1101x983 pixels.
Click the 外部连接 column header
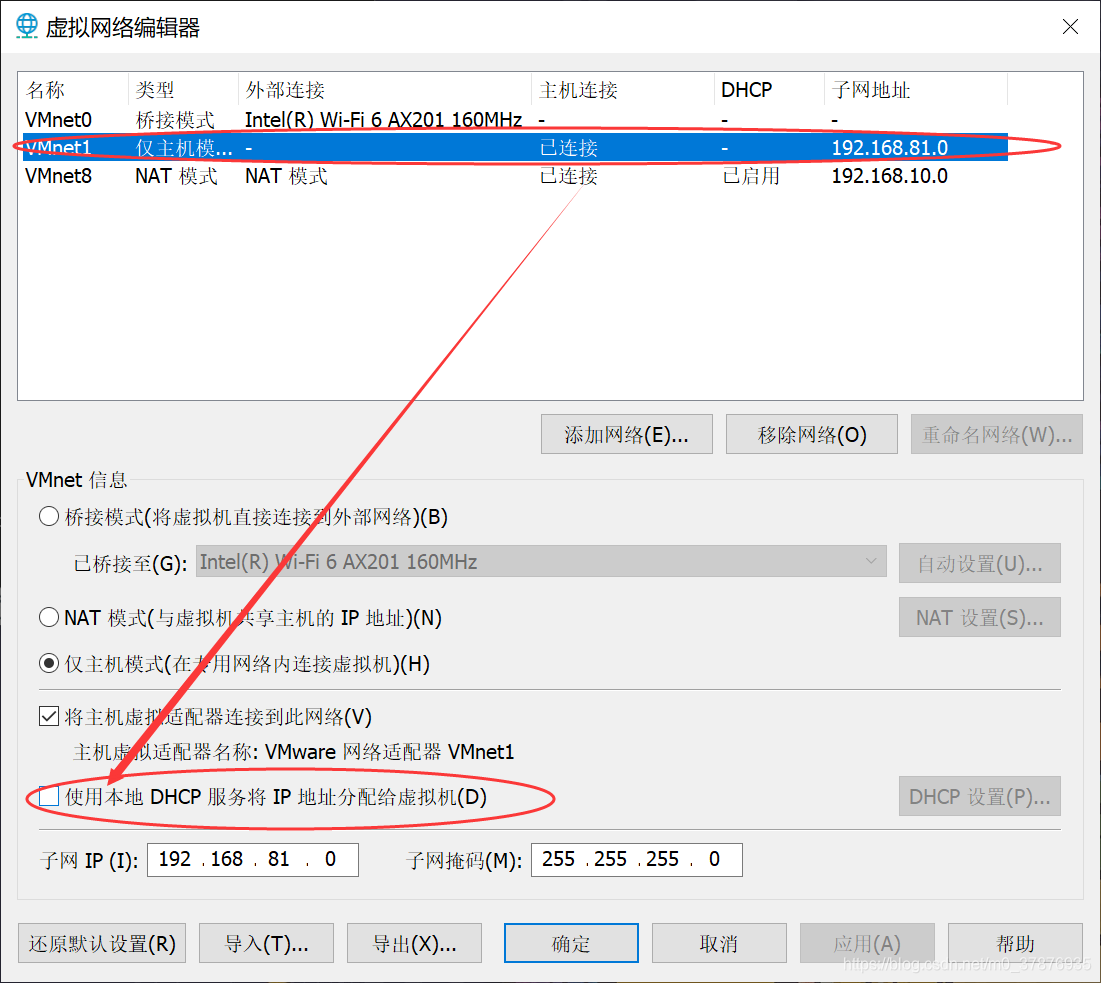point(385,90)
